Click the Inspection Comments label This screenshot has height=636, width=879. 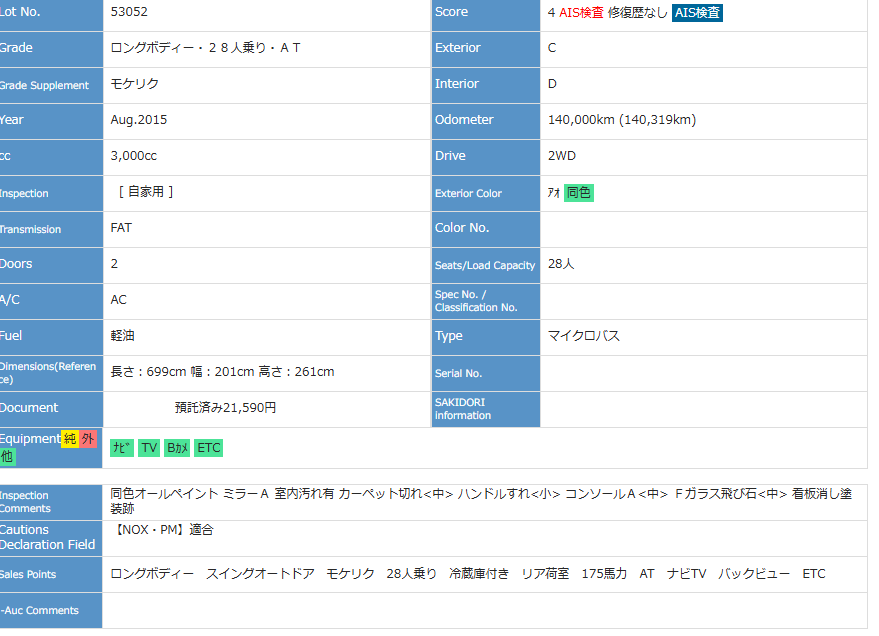(x=24, y=502)
